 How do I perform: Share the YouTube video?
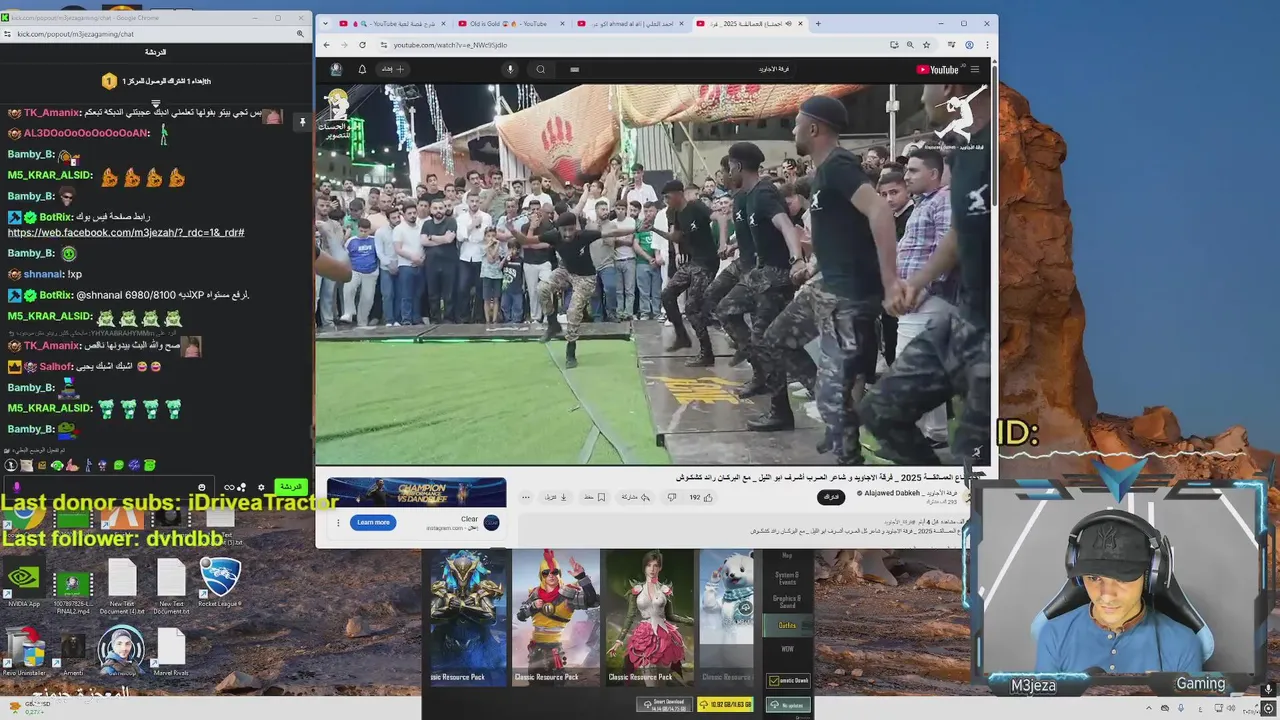(x=636, y=497)
